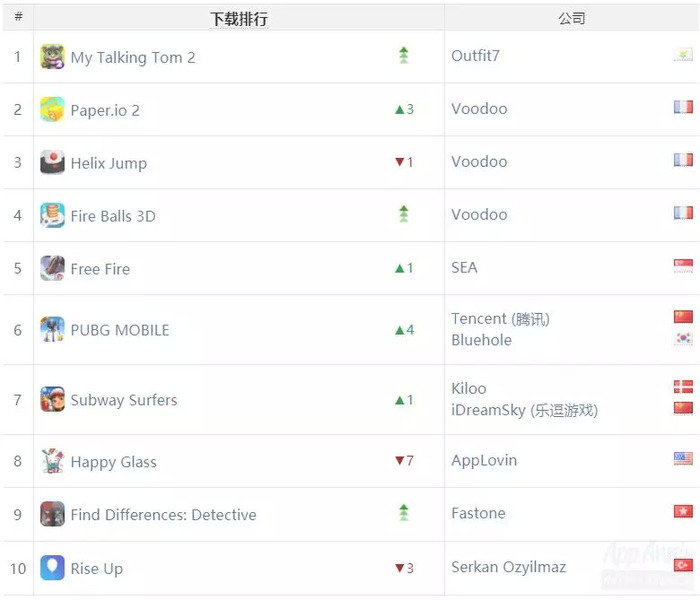Viewport: 700px width, 600px height.
Task: Open the Outfit7 company link
Action: pyautogui.click(x=475, y=56)
